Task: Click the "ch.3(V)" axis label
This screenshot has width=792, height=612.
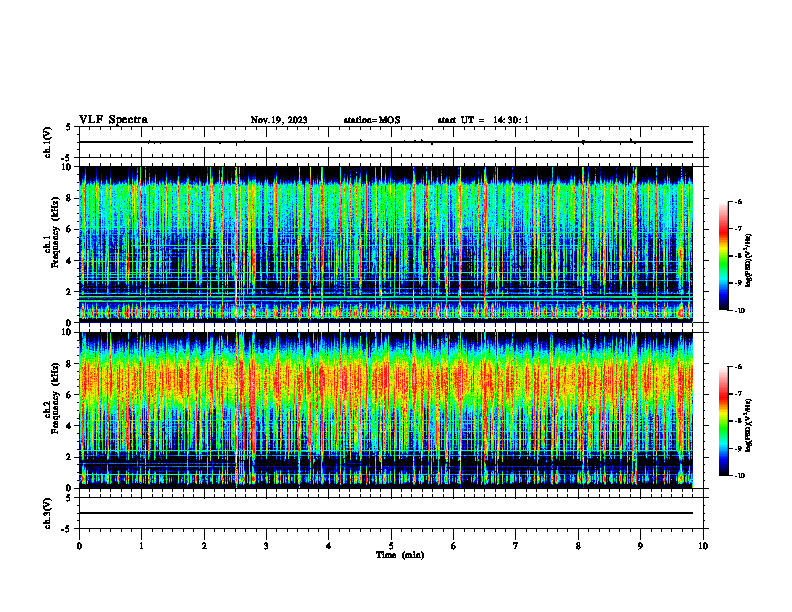Action: pos(48,513)
